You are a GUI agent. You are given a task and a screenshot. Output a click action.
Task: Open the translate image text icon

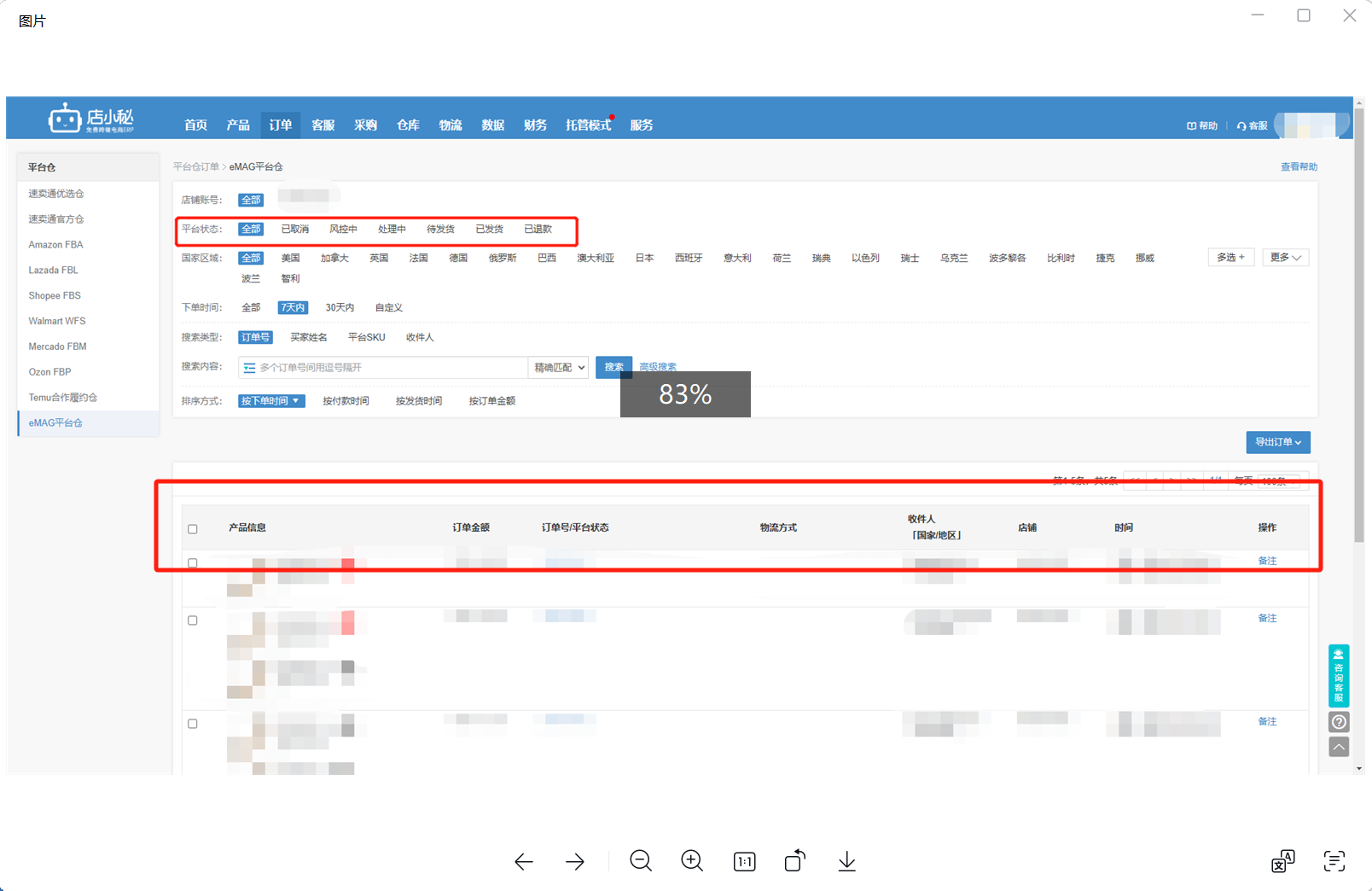point(1282,862)
